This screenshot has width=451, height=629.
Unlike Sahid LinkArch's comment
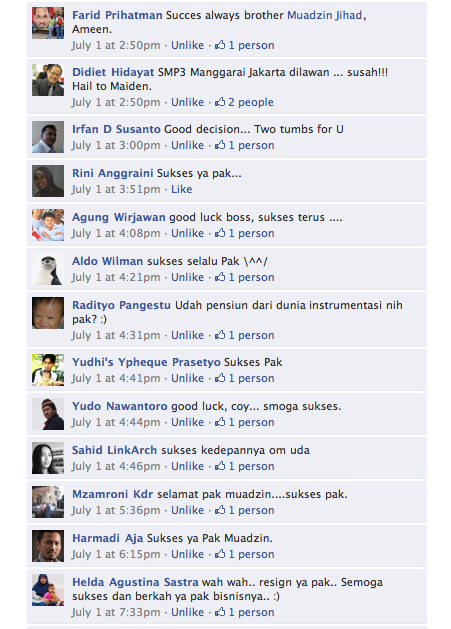coord(187,466)
